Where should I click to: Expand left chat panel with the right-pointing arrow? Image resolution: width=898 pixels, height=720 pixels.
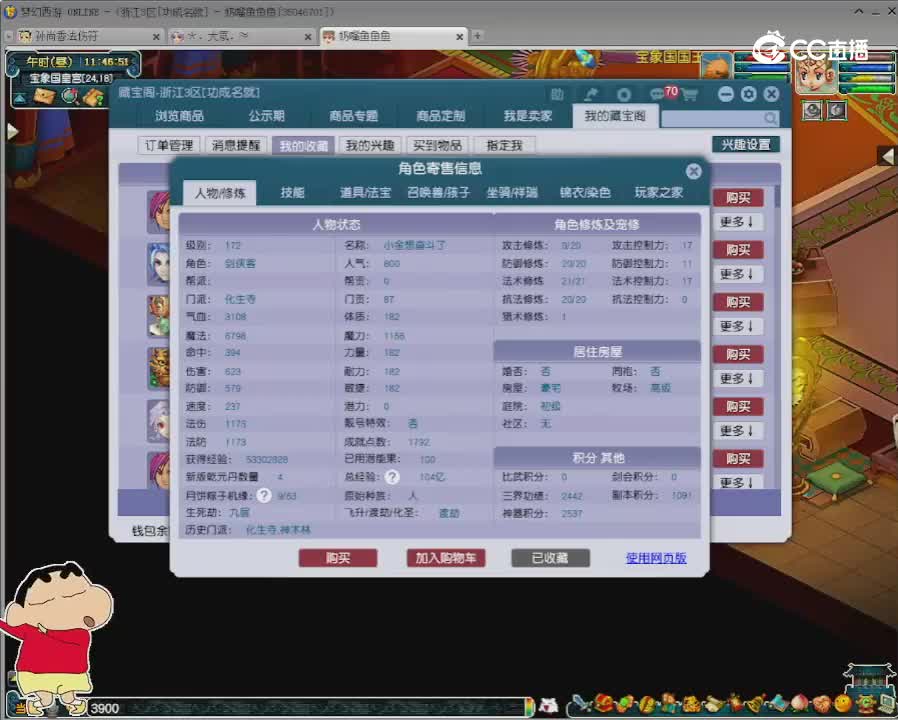click(x=12, y=131)
